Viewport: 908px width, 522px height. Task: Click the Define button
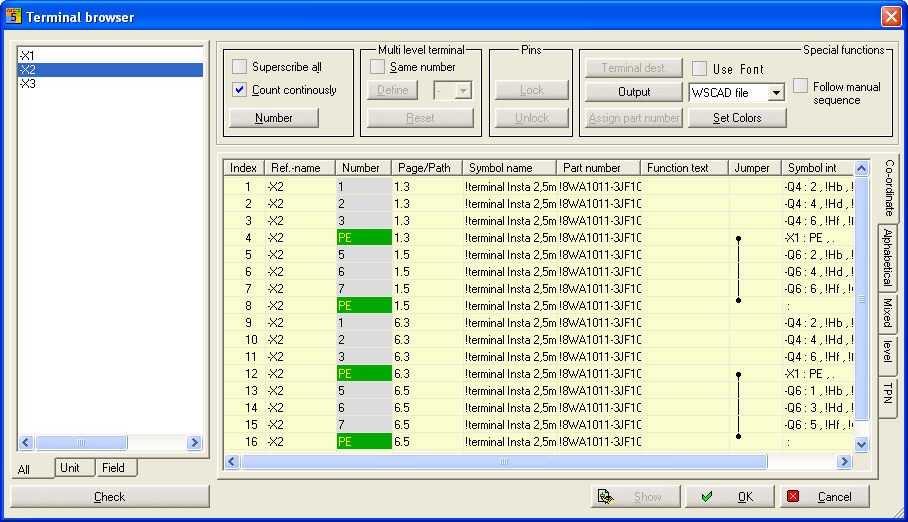[393, 90]
